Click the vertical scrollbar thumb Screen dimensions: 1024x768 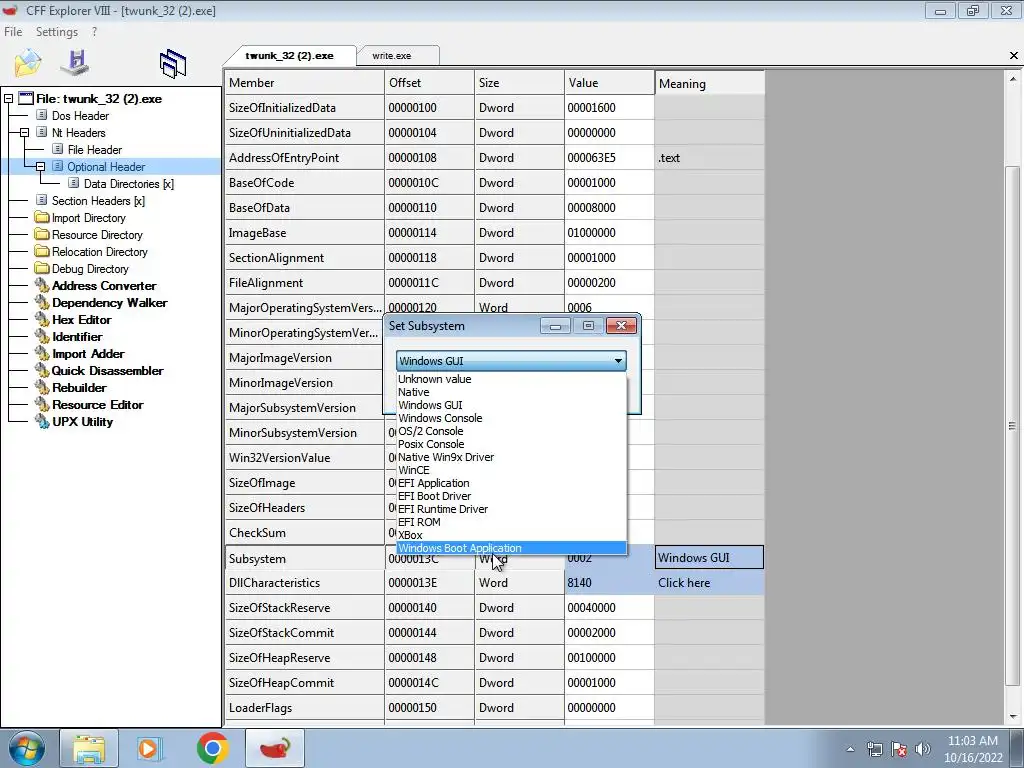1012,426
